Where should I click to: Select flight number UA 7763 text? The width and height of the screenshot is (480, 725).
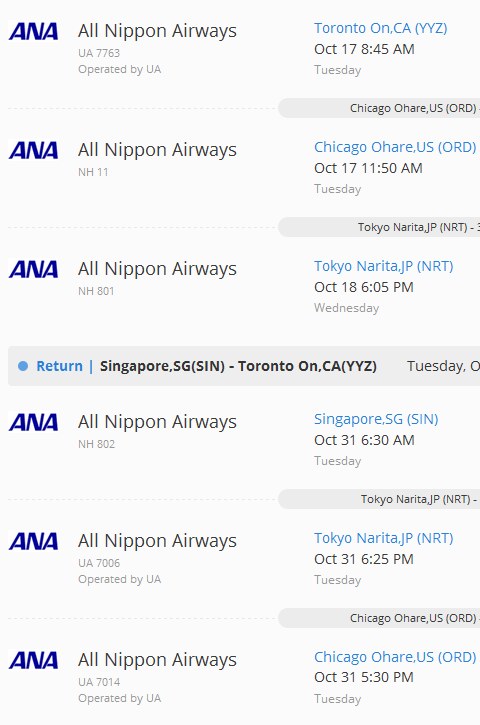tap(99, 53)
